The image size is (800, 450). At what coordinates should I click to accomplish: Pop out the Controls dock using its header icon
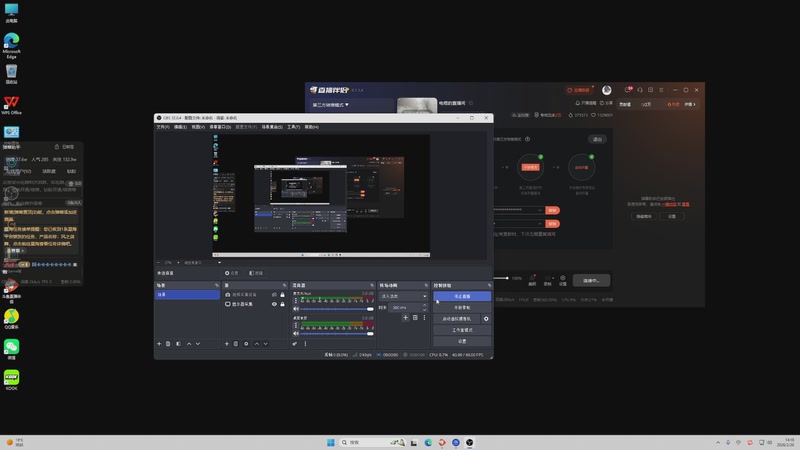489,285
